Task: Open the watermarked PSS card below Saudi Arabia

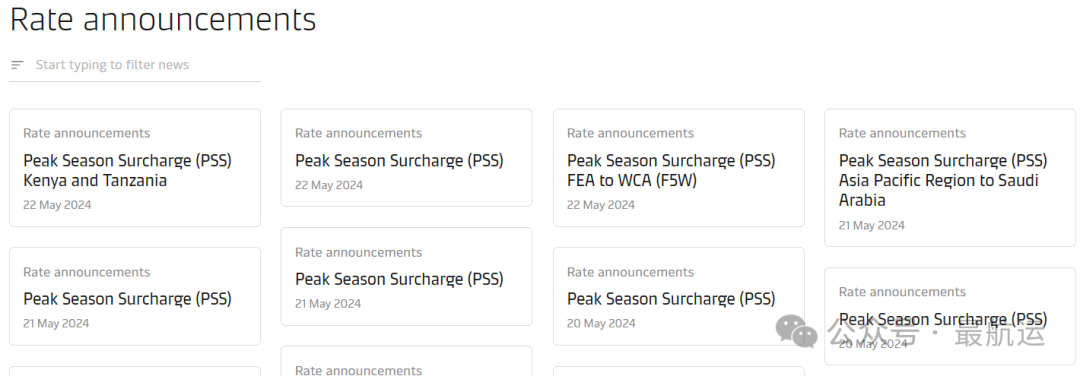Action: click(950, 316)
